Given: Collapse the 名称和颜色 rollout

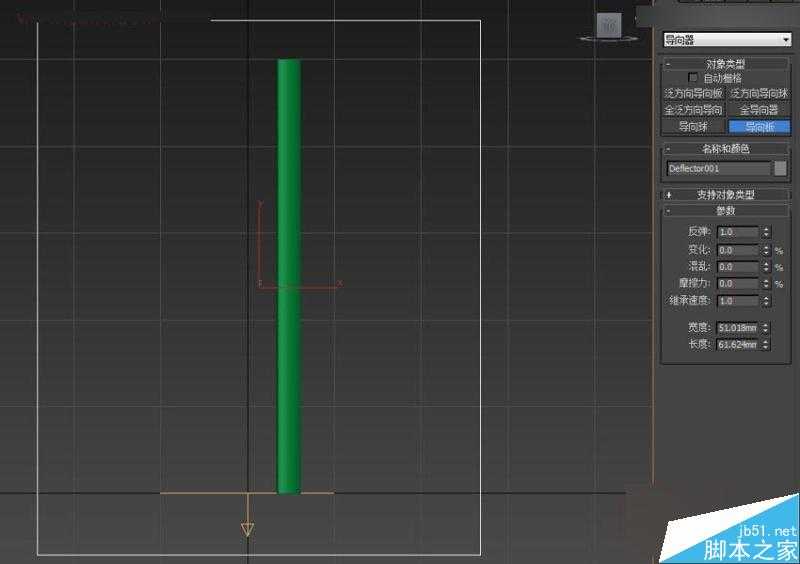Looking at the screenshot, I should 725,149.
